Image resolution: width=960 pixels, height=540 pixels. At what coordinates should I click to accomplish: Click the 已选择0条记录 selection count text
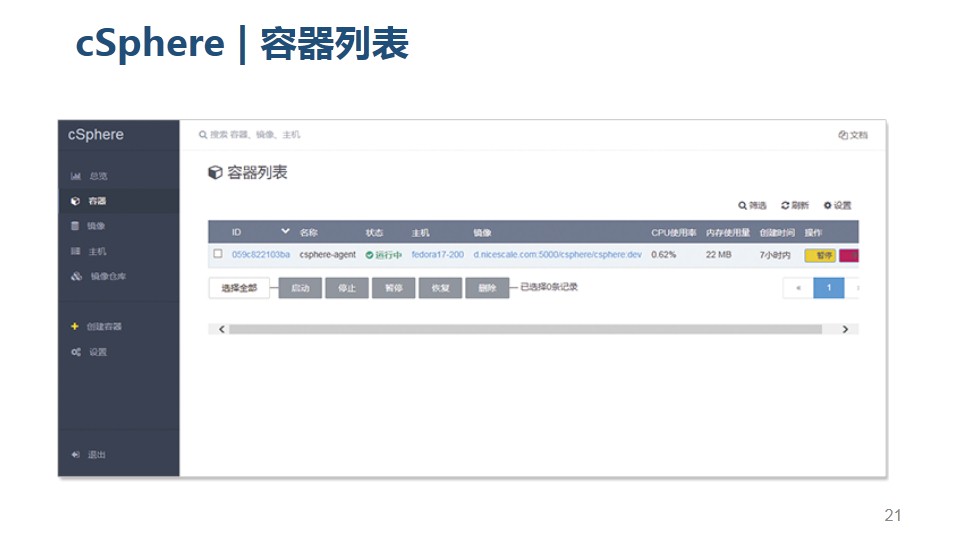coord(549,287)
